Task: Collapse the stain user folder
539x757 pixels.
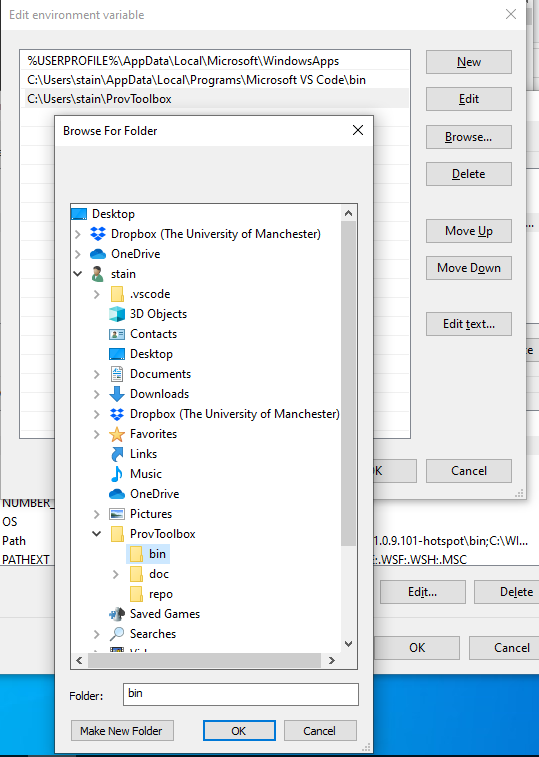Action: [x=78, y=274]
